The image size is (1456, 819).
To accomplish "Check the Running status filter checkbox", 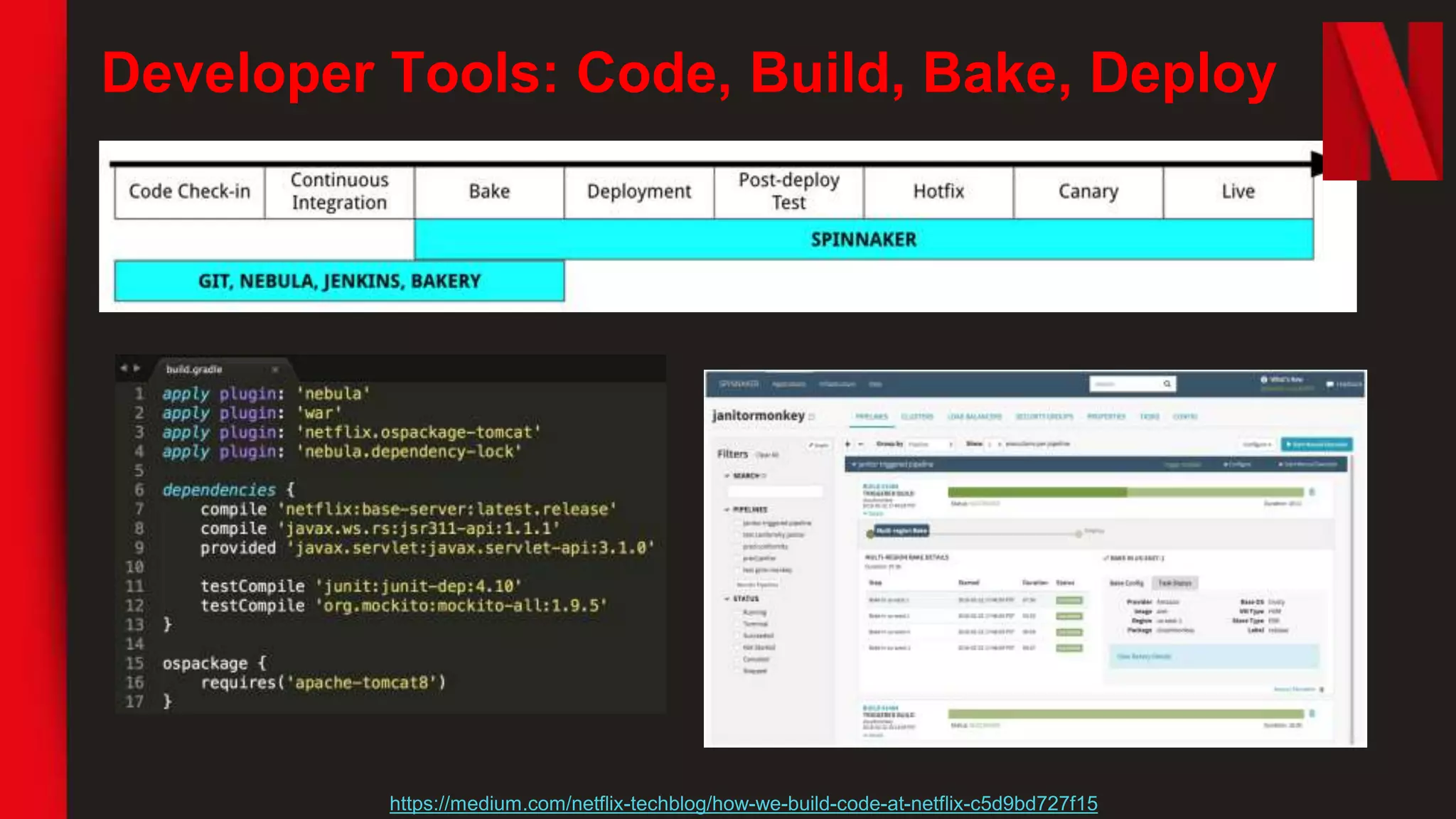I will point(737,612).
